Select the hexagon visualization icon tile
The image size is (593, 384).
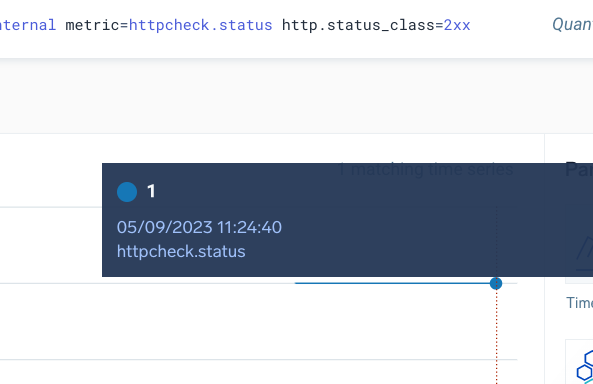coord(579,362)
